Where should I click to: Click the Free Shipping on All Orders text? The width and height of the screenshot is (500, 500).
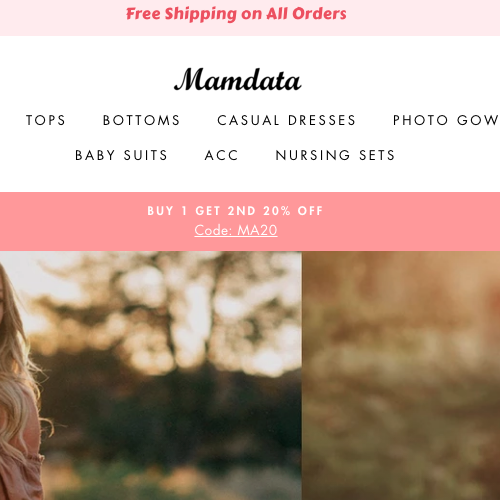coord(236,14)
